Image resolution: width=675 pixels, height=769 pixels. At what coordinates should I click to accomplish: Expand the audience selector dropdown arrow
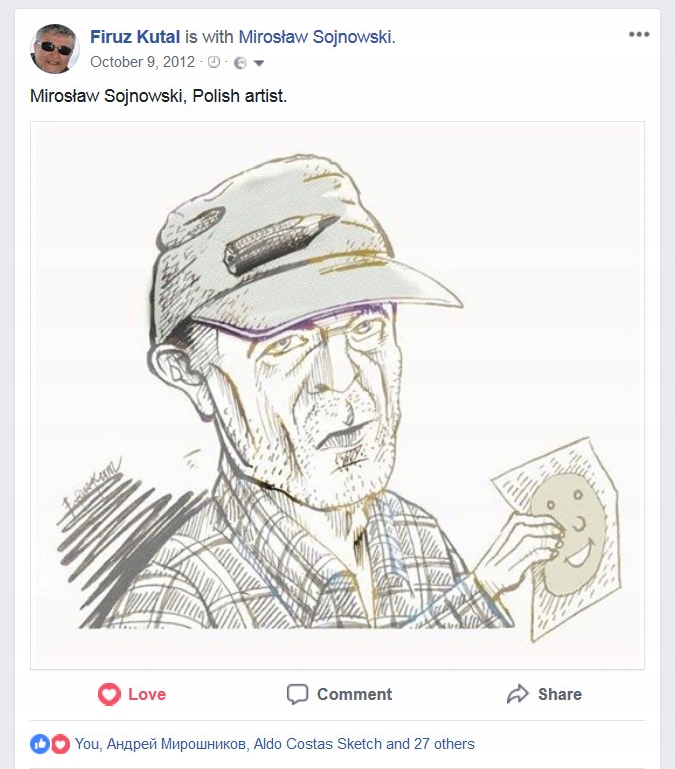(259, 63)
